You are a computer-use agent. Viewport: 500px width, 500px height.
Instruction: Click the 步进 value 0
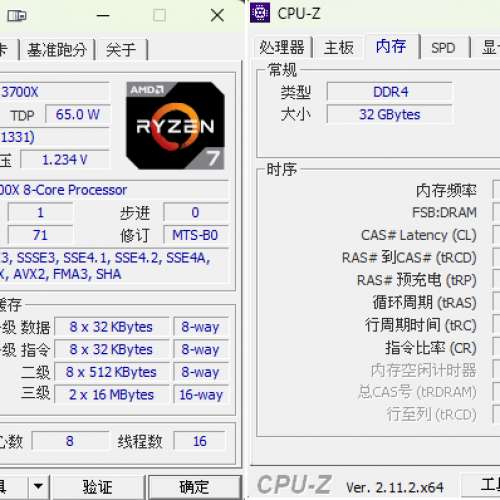196,213
